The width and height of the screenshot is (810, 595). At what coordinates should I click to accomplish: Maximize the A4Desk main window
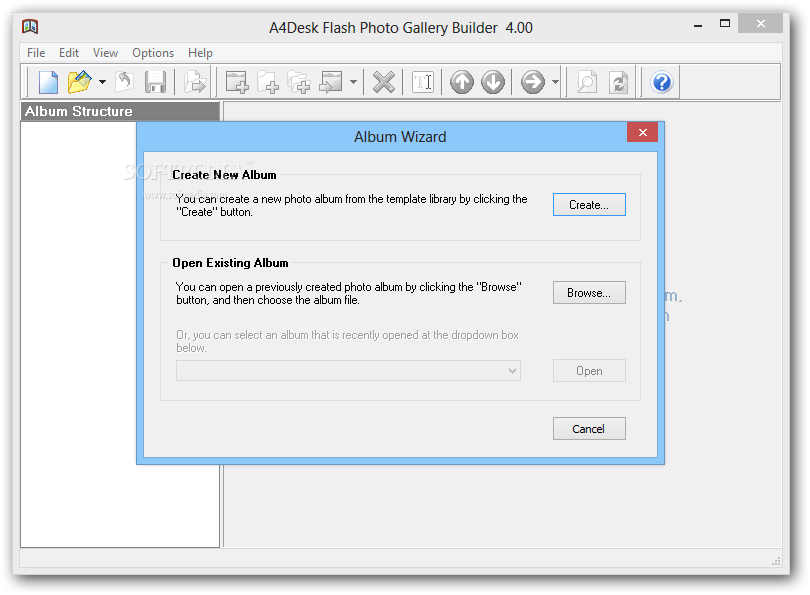(725, 24)
